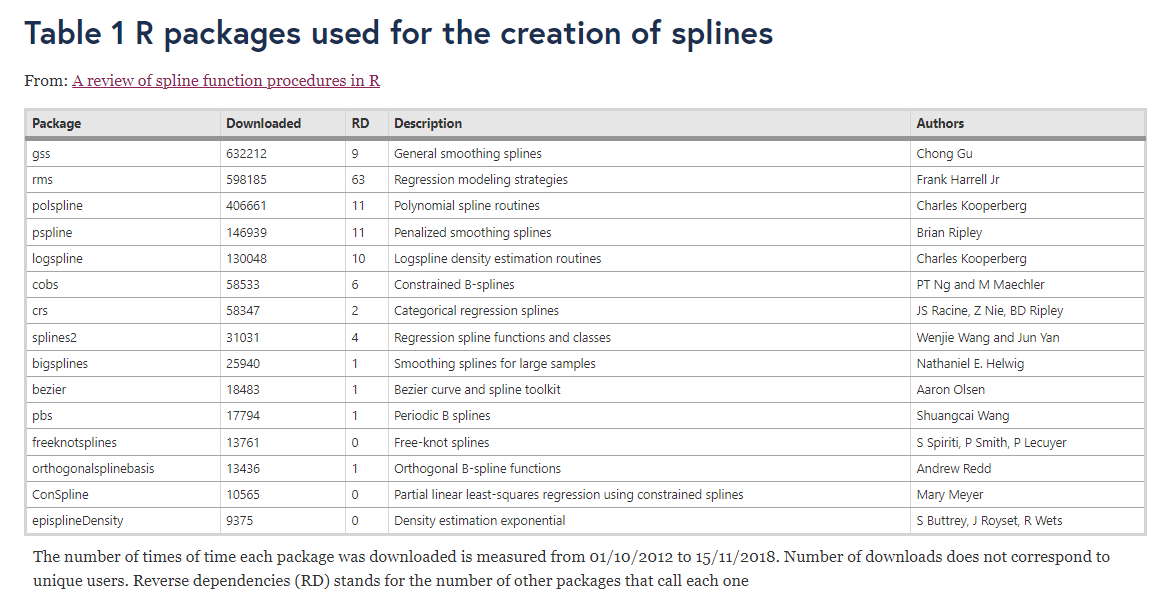The image size is (1158, 597).
Task: Click the pspline download count 146939
Action: (247, 232)
